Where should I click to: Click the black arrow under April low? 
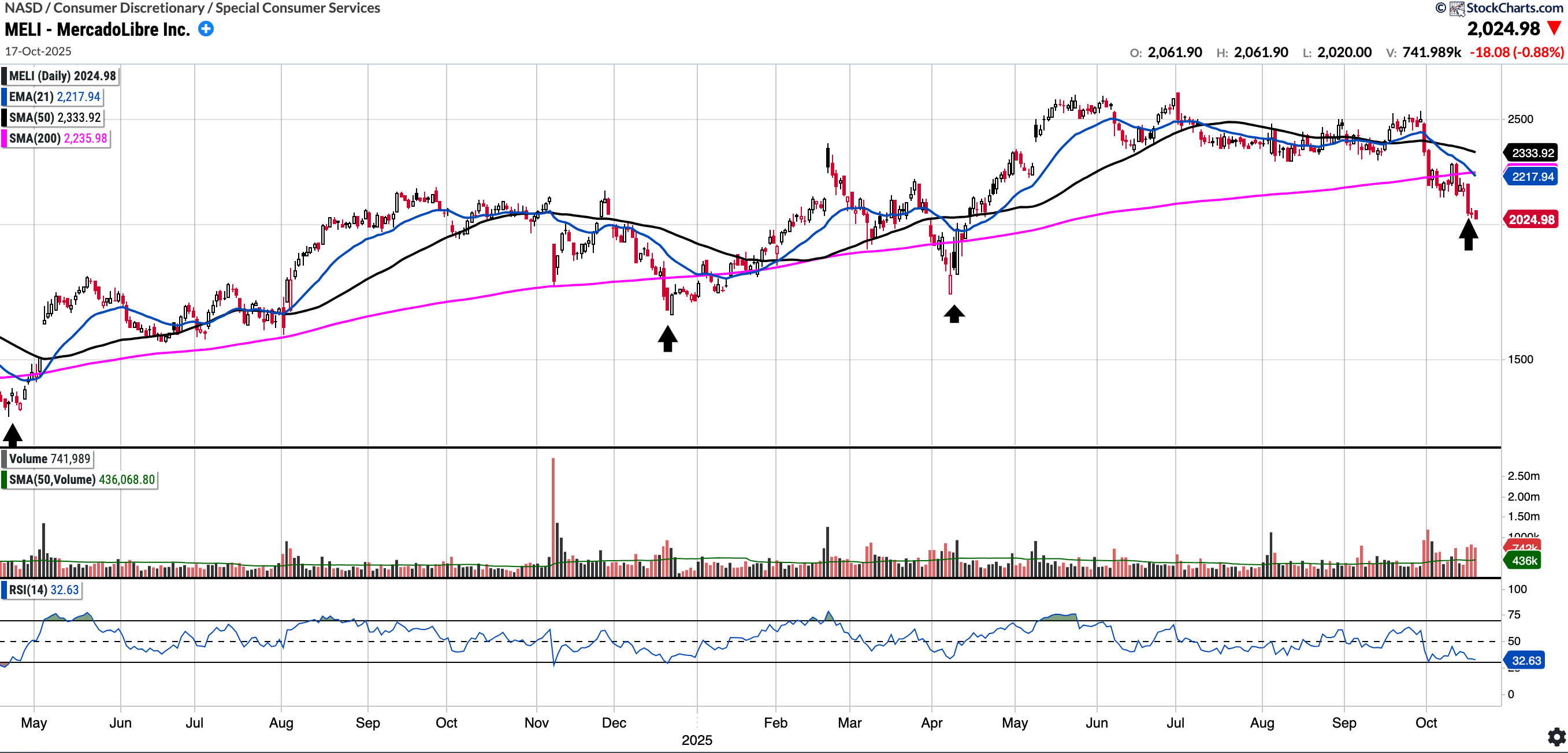pos(954,314)
